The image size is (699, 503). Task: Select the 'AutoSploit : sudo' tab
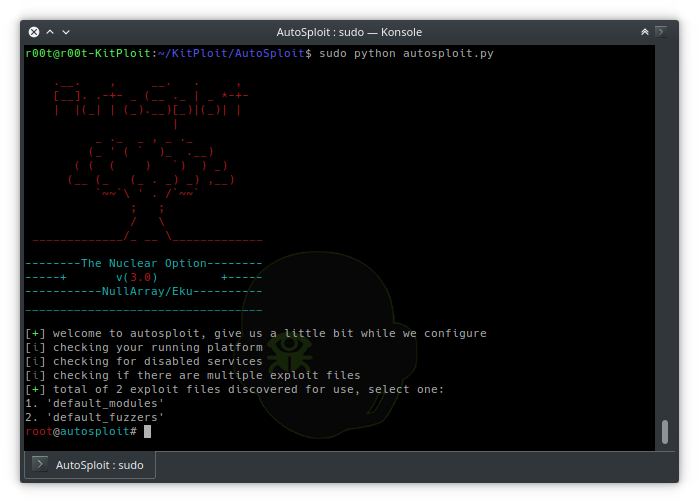point(90,465)
